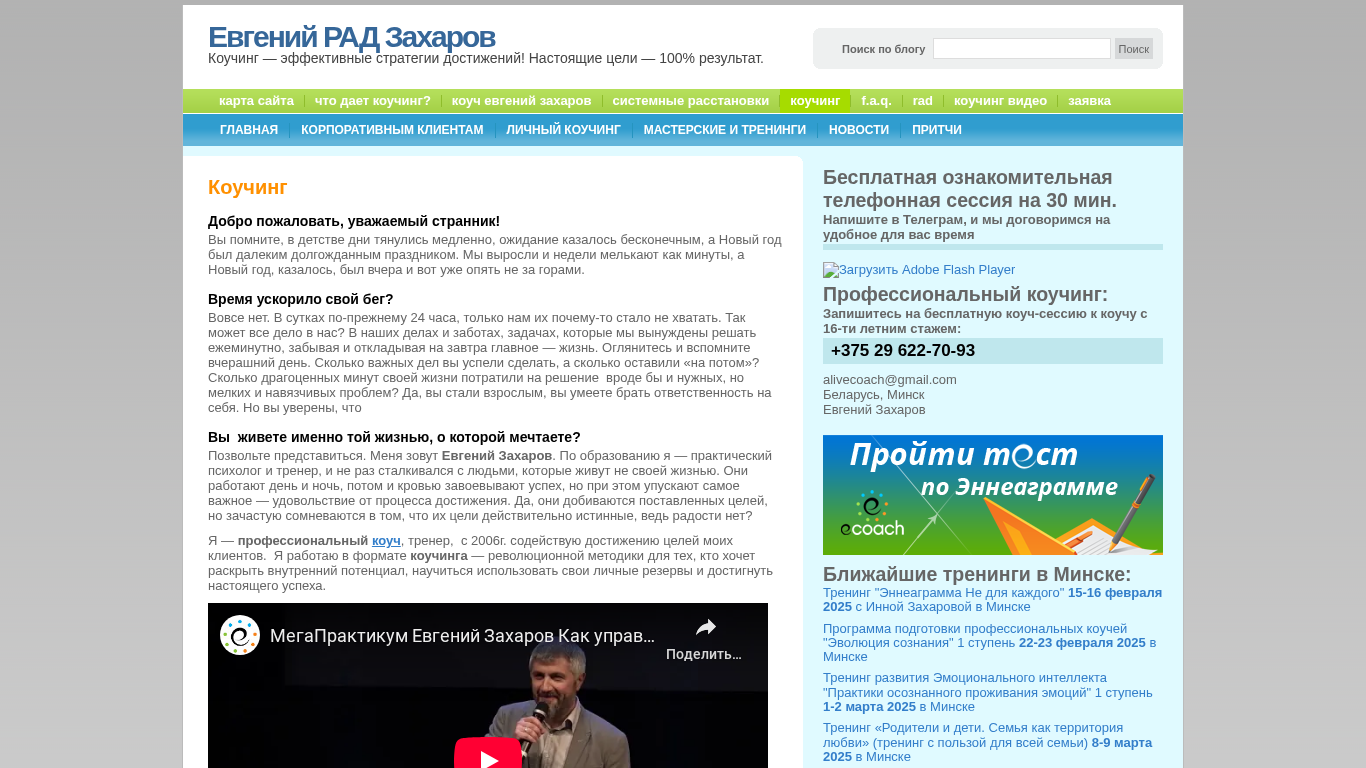
Task: Open rad menu item
Action: pyautogui.click(x=923, y=101)
